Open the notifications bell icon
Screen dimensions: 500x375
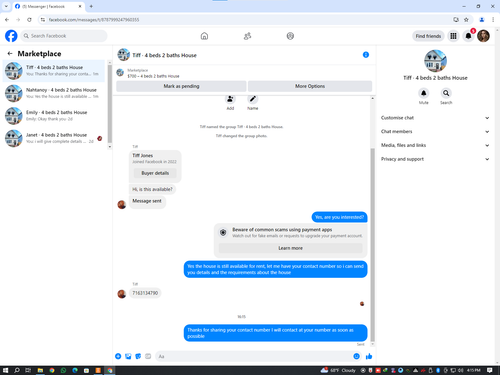point(468,36)
